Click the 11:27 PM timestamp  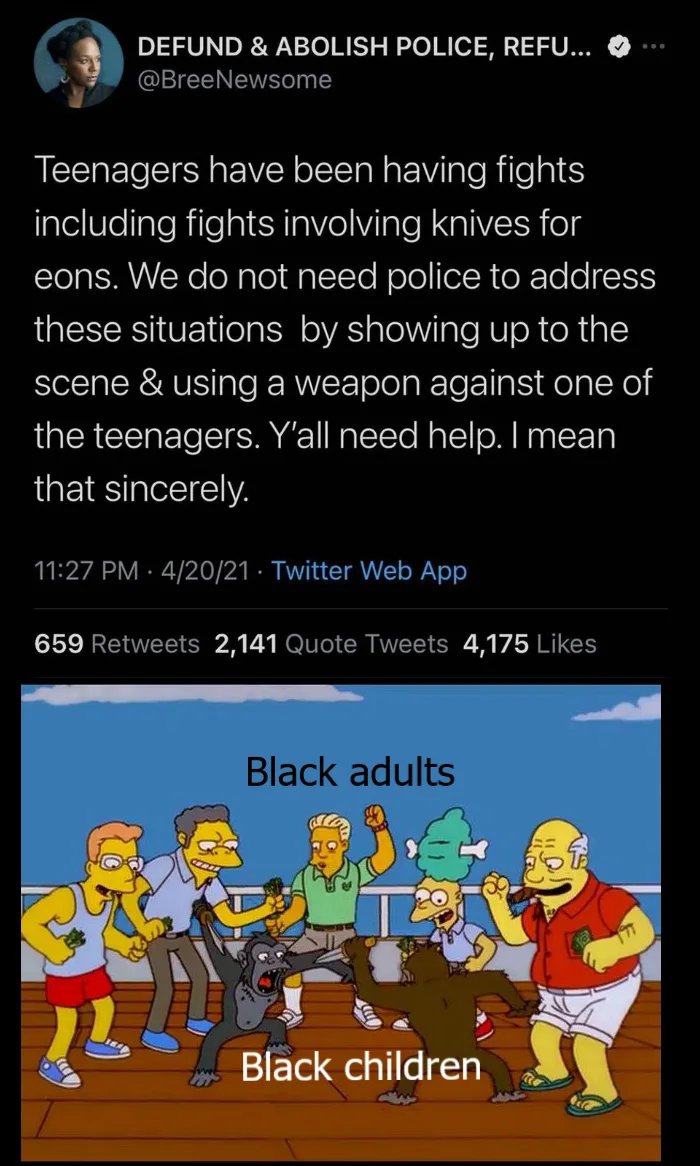click(x=86, y=570)
